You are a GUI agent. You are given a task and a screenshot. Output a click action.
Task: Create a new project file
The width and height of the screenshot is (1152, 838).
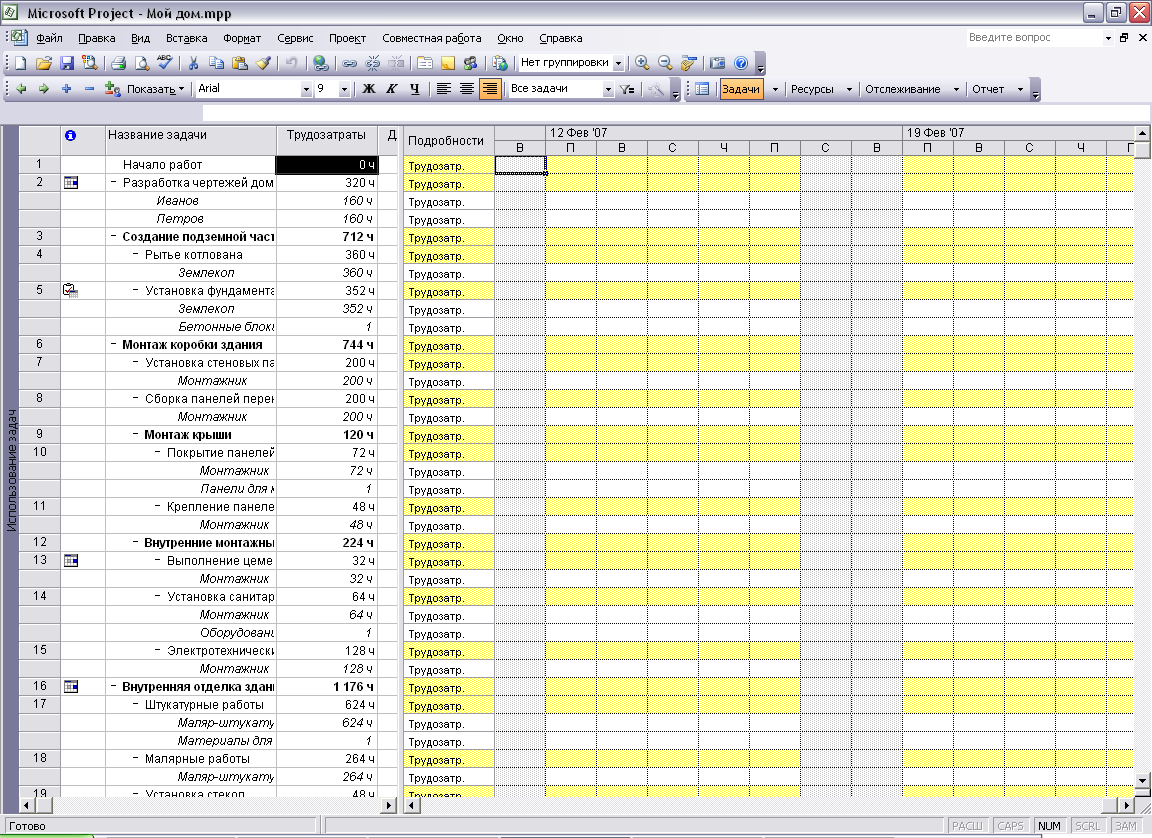21,63
